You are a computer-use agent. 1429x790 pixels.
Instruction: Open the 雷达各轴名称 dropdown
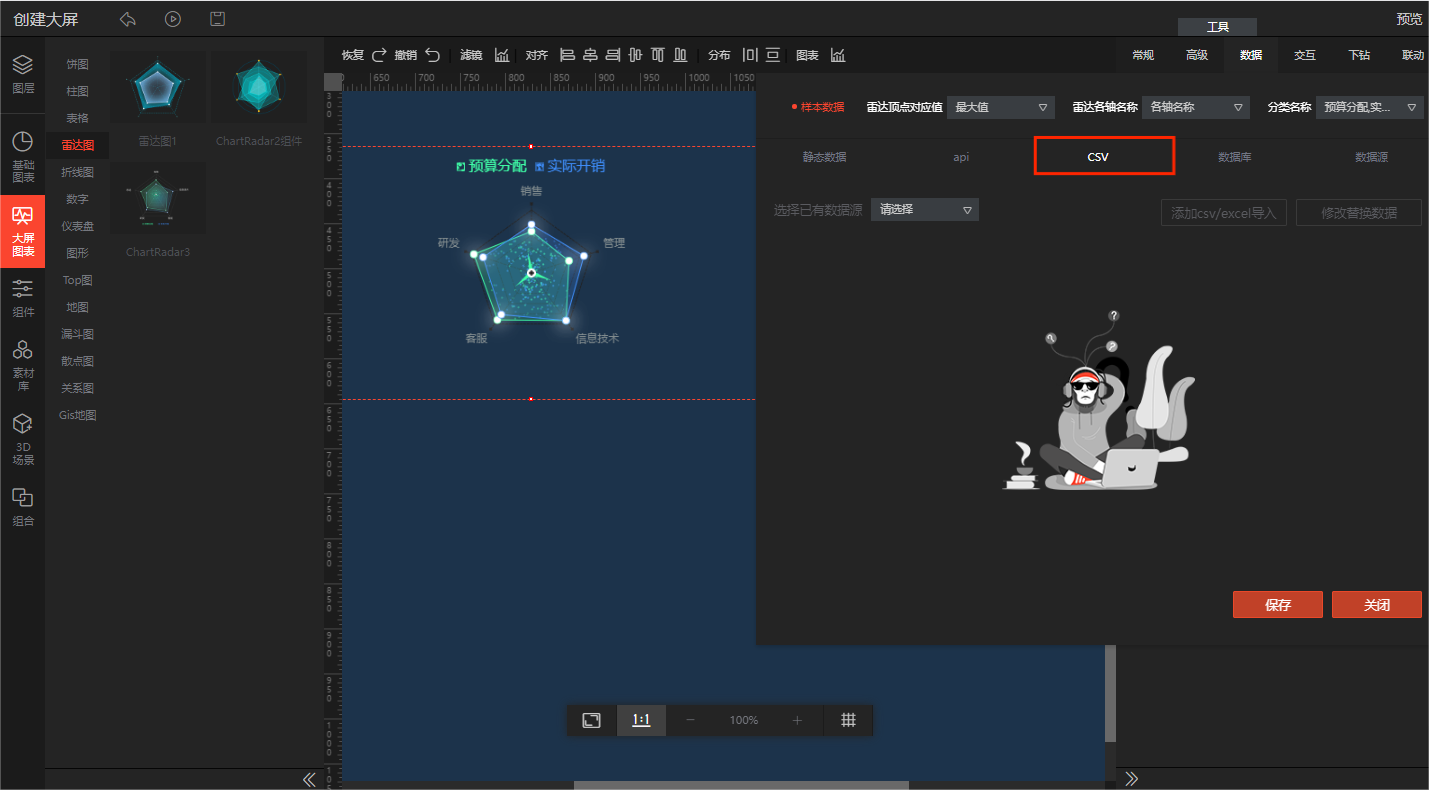coord(1196,107)
